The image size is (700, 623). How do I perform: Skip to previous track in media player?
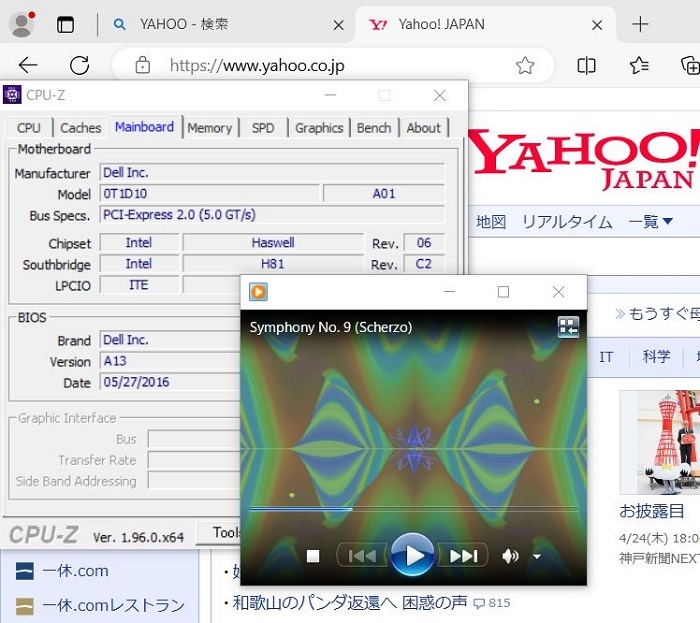(362, 556)
